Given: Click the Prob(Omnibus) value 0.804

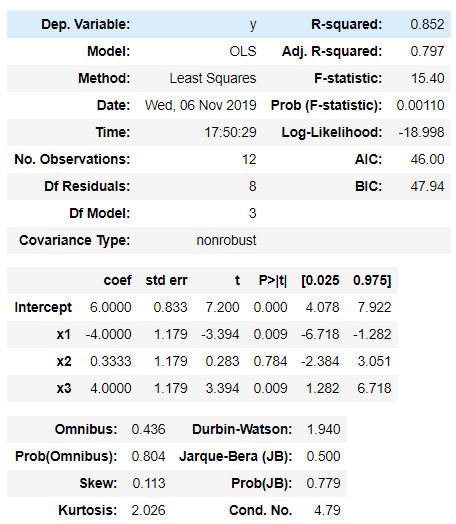Looking at the screenshot, I should (148, 456).
